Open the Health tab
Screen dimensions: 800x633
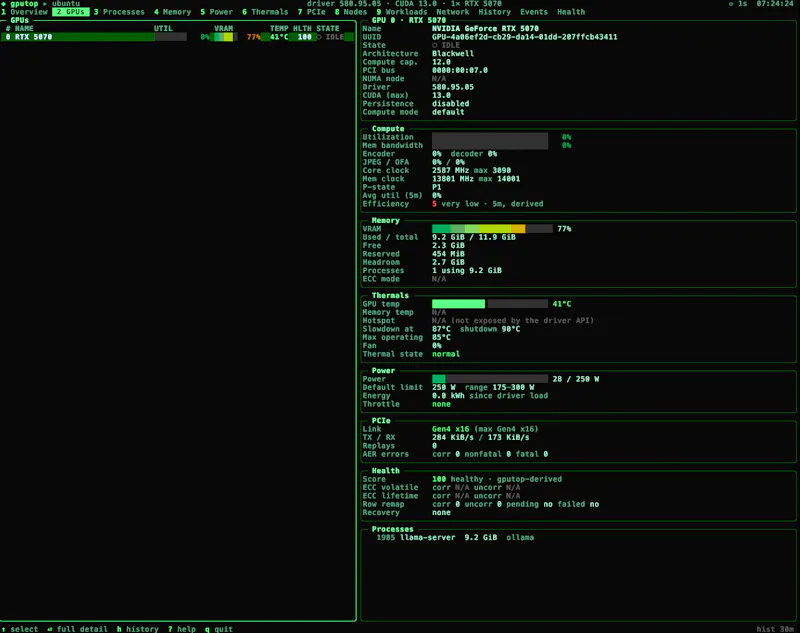coord(571,12)
